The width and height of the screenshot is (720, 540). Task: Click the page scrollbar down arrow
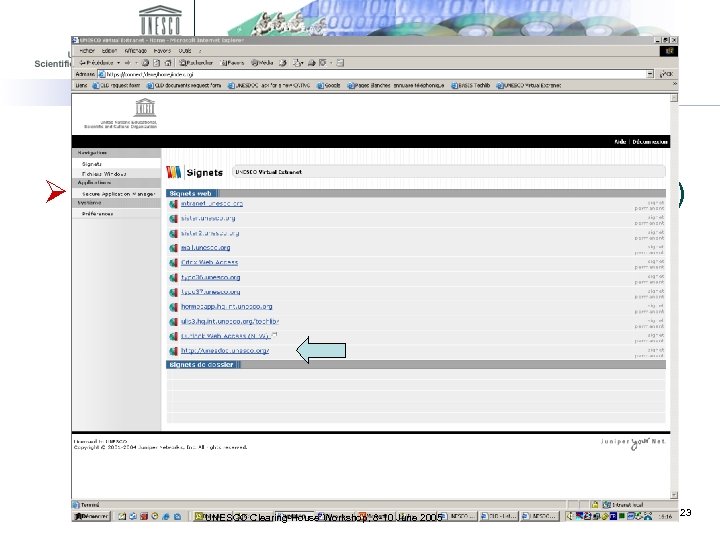674,495
